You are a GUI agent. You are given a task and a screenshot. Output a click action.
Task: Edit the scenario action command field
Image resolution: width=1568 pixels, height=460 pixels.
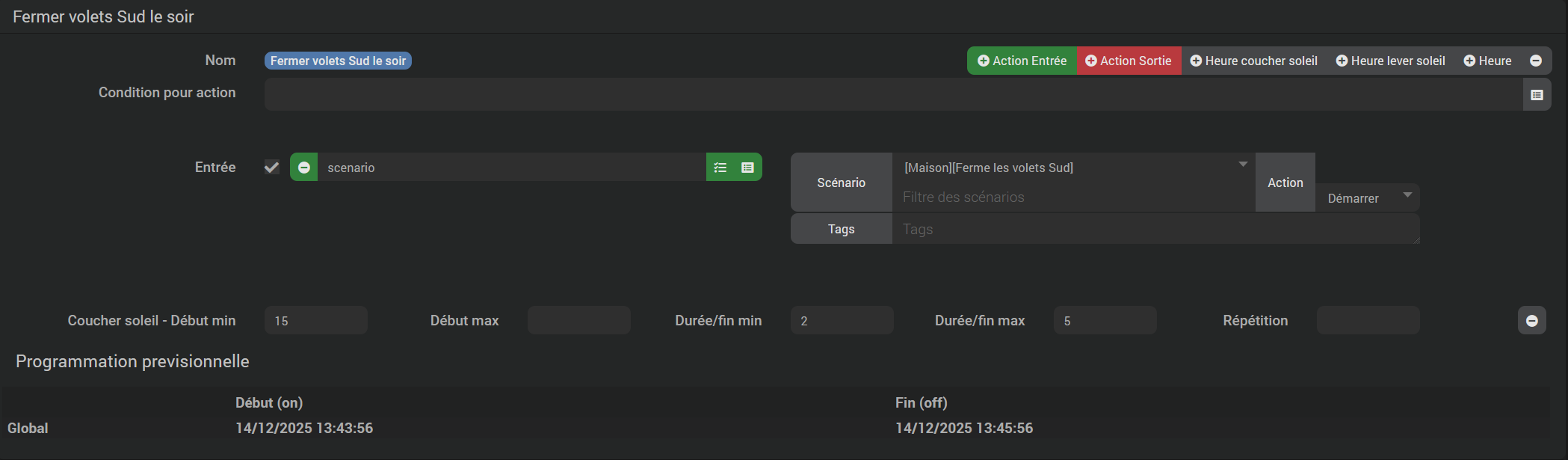(x=512, y=167)
